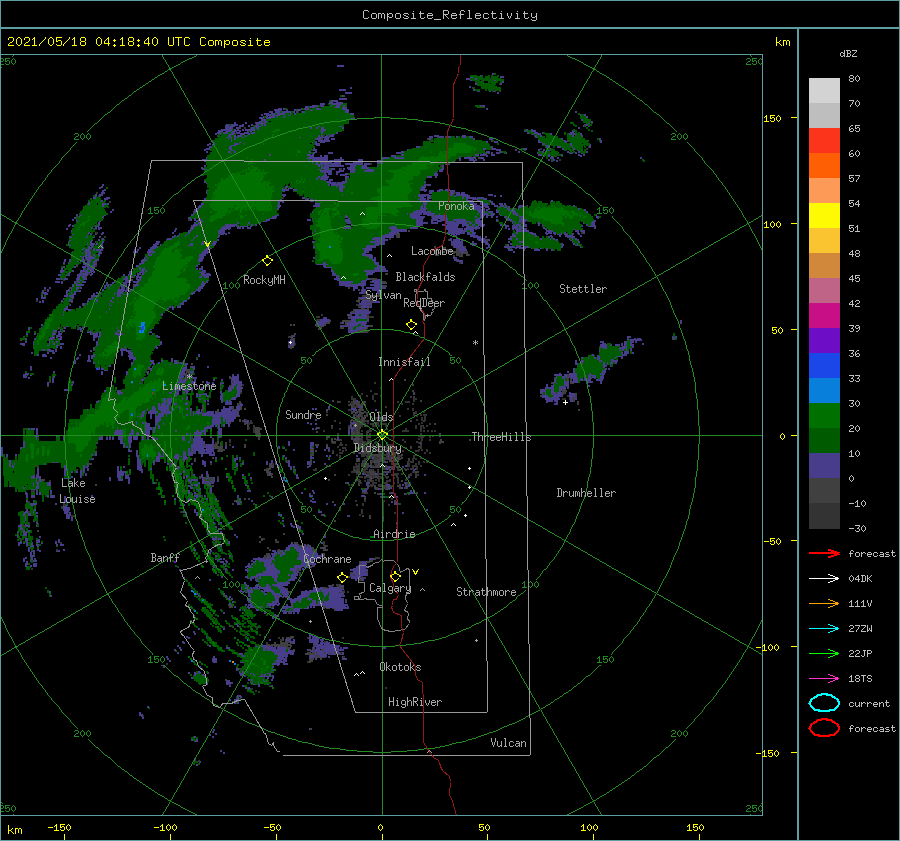Click the HighRiver label
Viewport: 900px width, 841px height.
tap(415, 702)
